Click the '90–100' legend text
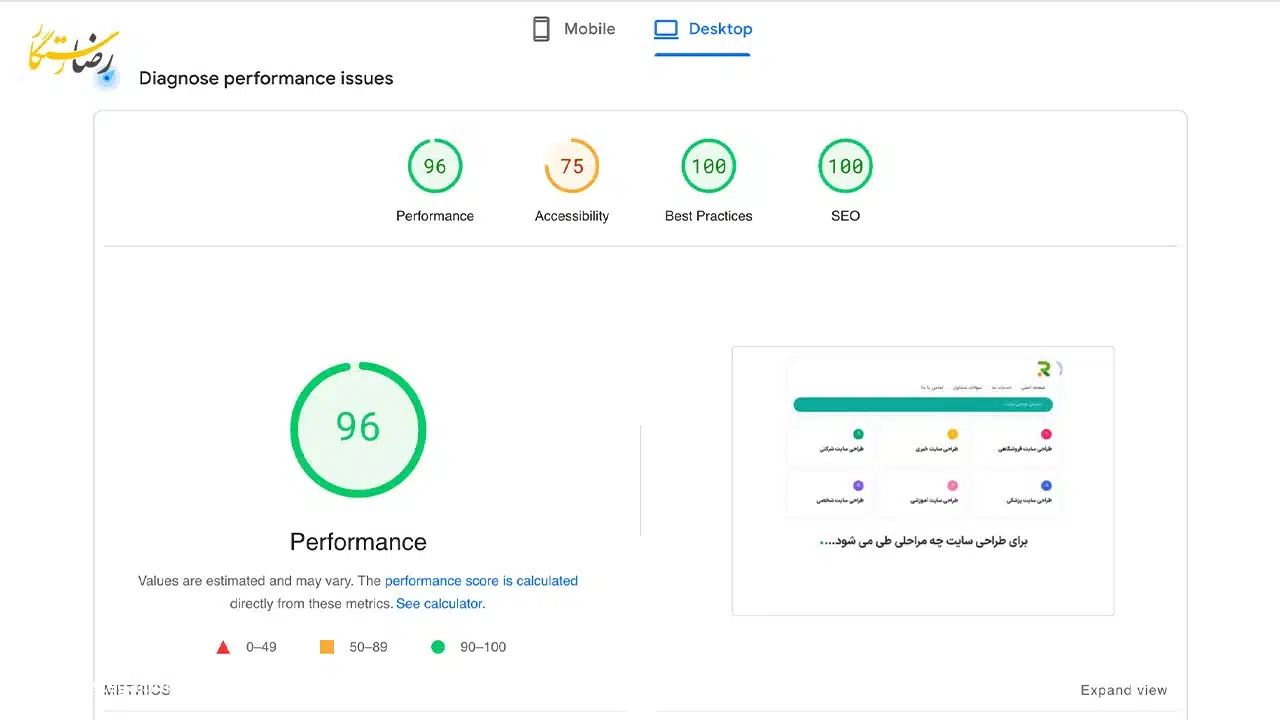 coord(483,647)
